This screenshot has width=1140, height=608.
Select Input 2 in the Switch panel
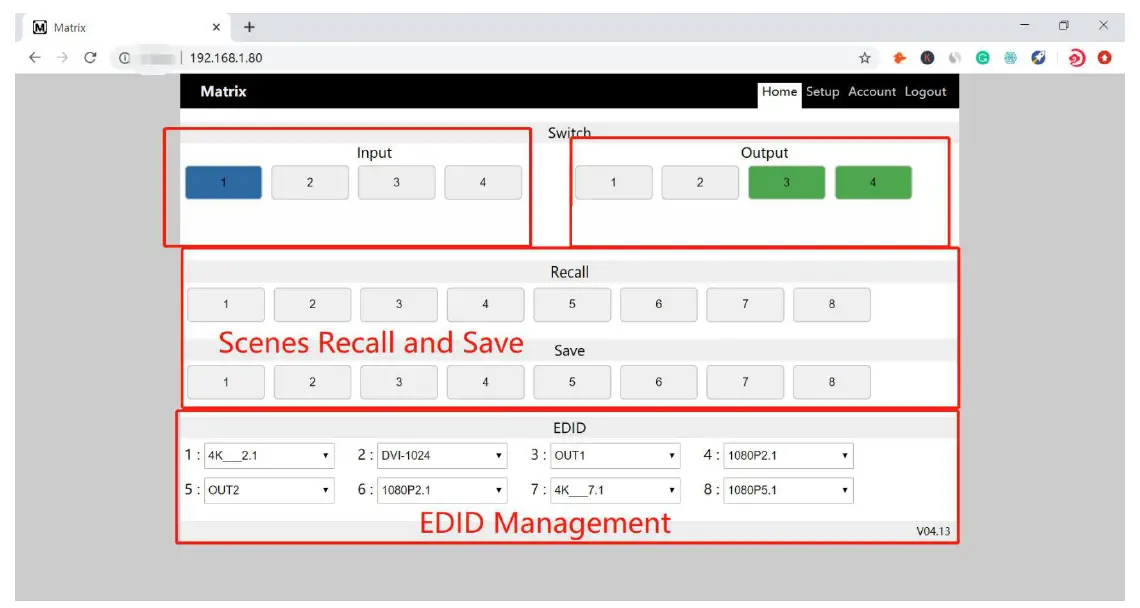pos(311,182)
